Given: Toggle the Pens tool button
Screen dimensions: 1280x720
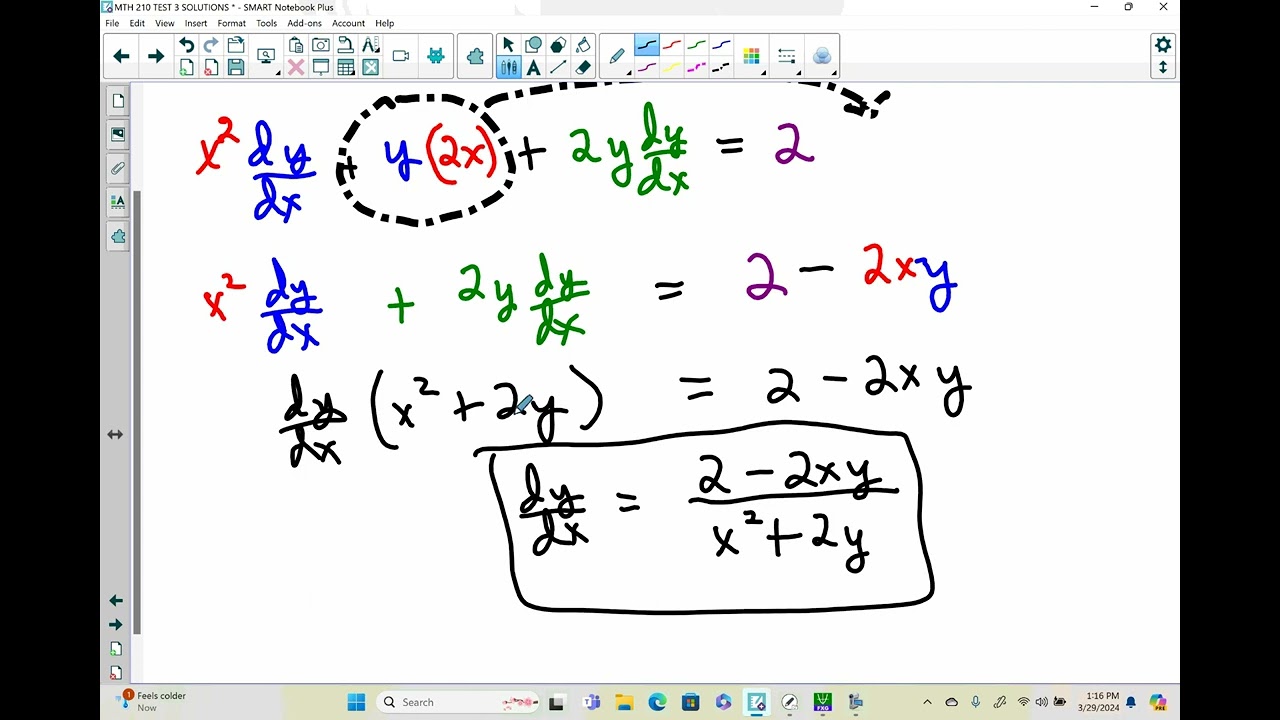Looking at the screenshot, I should click(x=508, y=67).
